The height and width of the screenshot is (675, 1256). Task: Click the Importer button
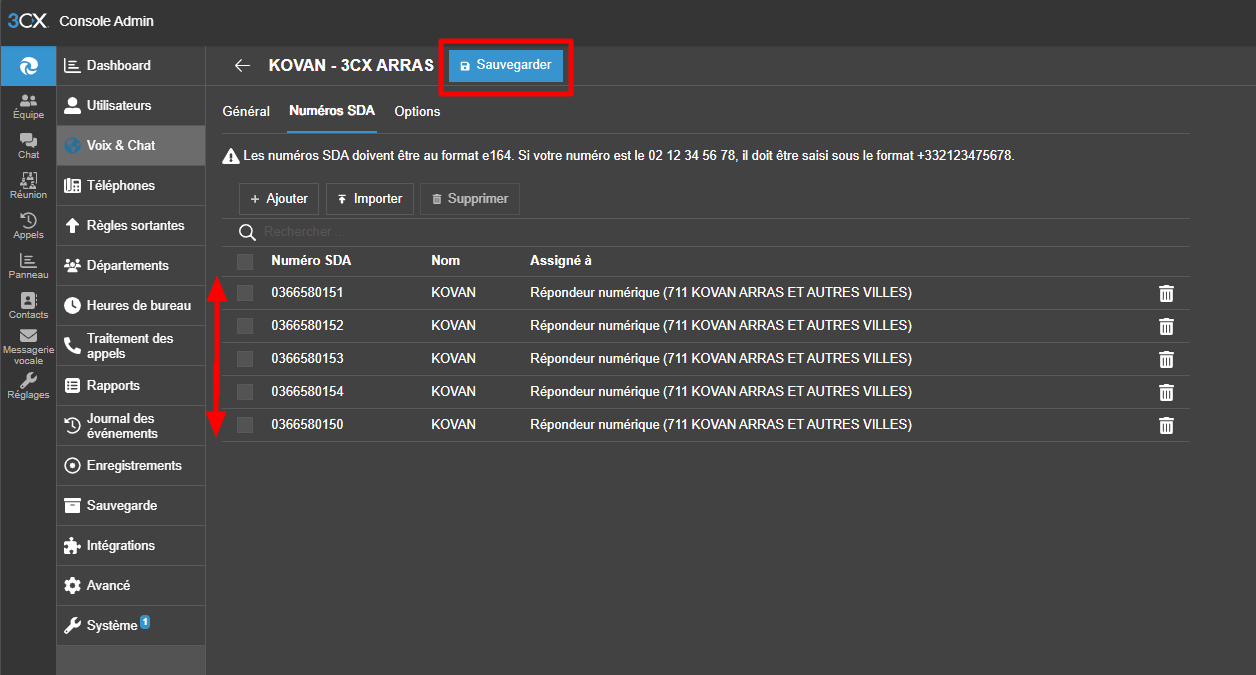coord(370,199)
